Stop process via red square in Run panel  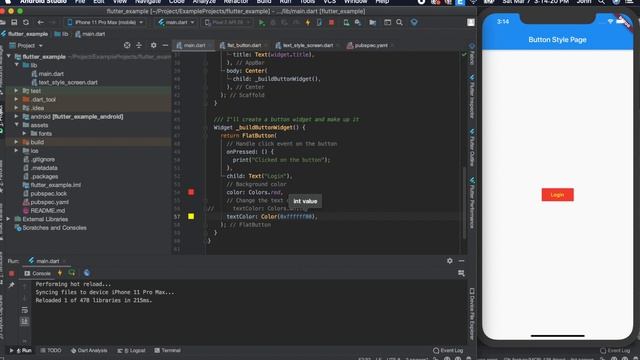11,273
